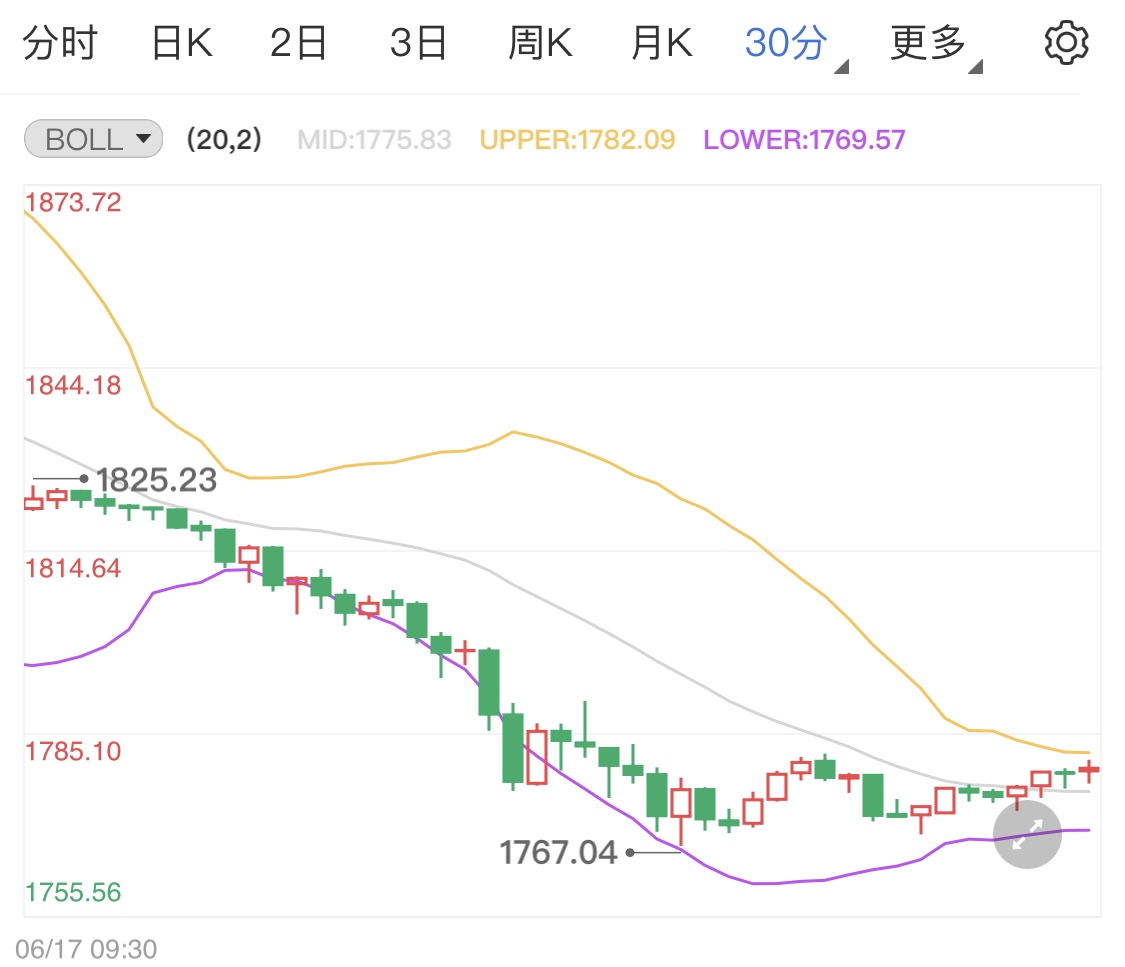This screenshot has width=1125, height=967.
Task: Click the 06/17 09:30 timestamp
Action: (x=86, y=949)
